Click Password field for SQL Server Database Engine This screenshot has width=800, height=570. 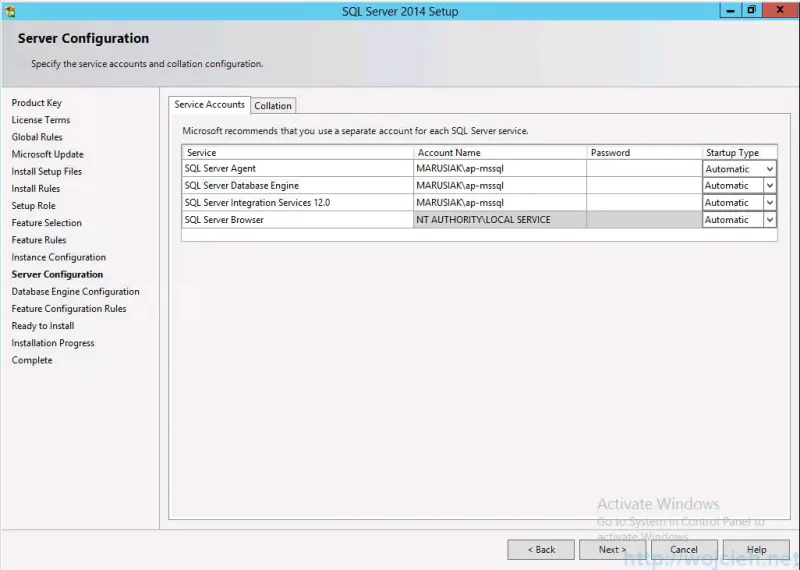(644, 185)
